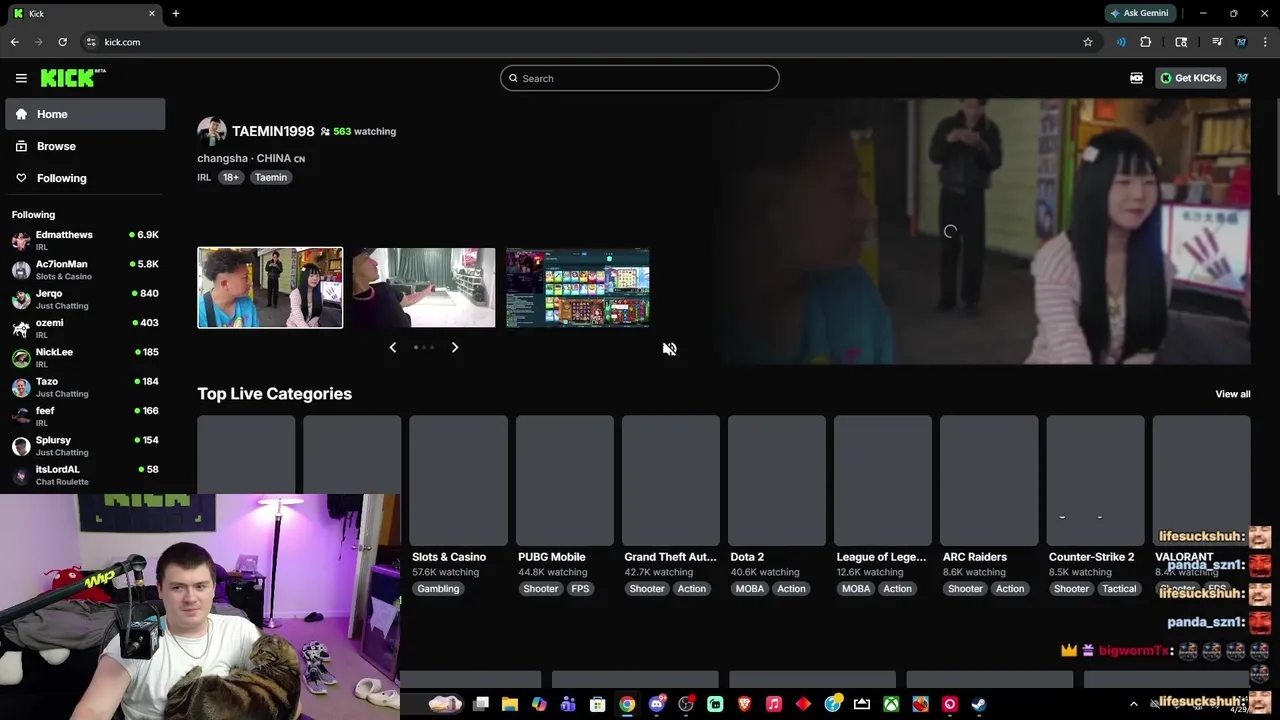This screenshot has width=1280, height=720.
Task: Open the Kick hamburger sidebar menu
Action: [x=21, y=78]
